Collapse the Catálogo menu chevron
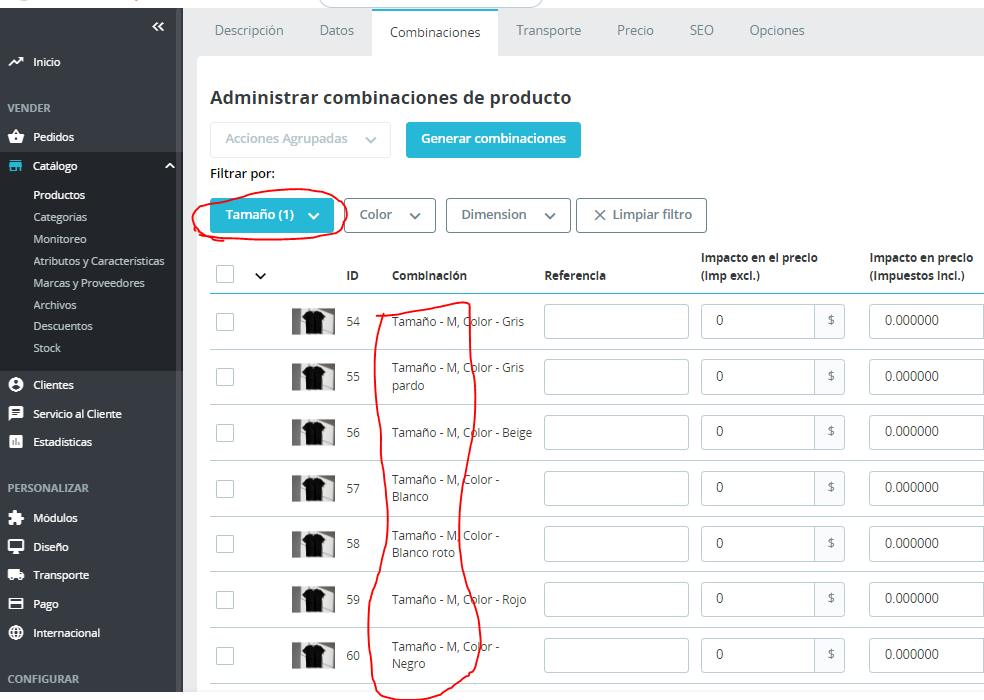The height and width of the screenshot is (700, 984). (x=169, y=166)
